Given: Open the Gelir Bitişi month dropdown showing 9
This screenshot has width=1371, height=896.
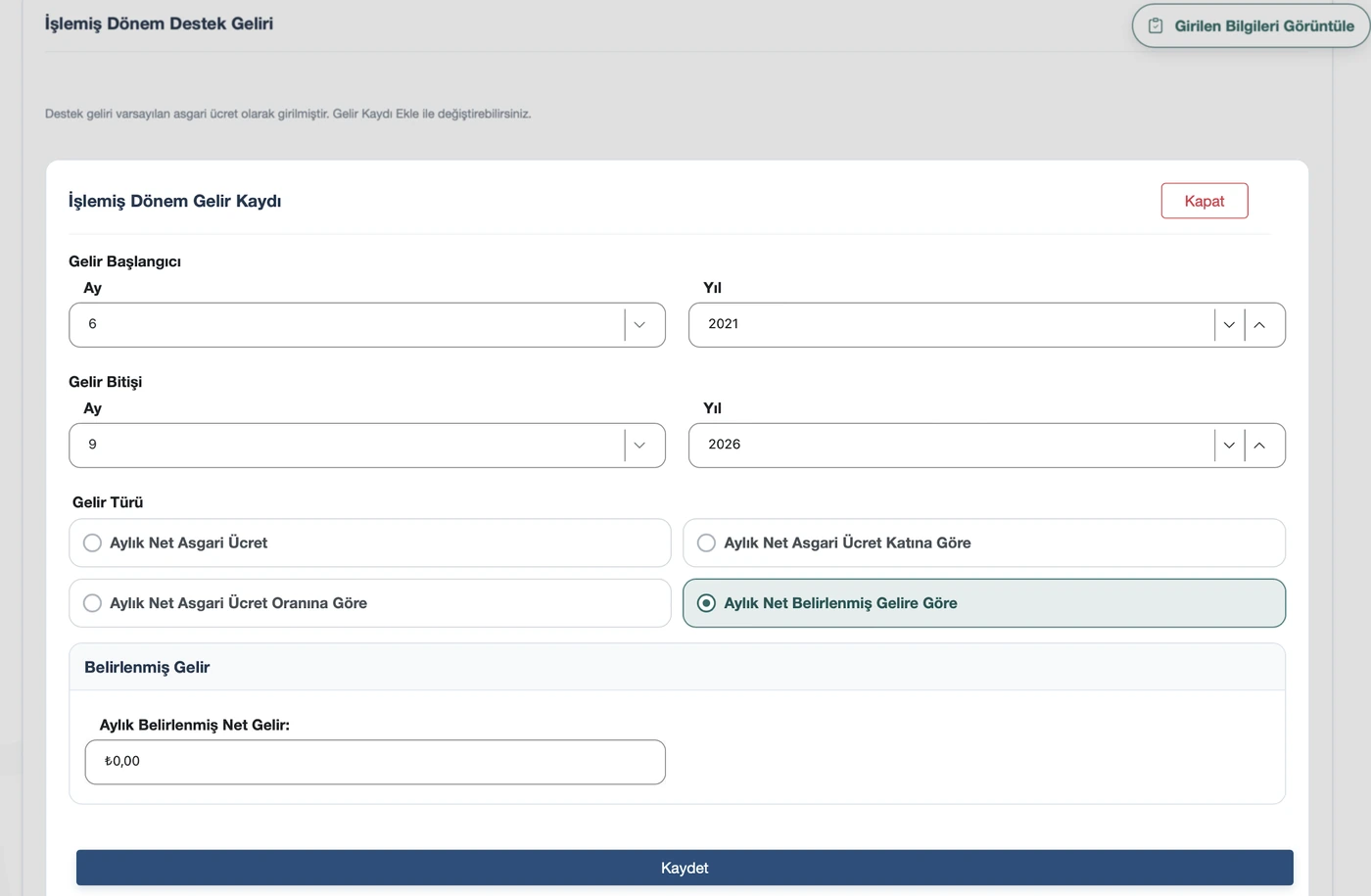Looking at the screenshot, I should point(367,446).
